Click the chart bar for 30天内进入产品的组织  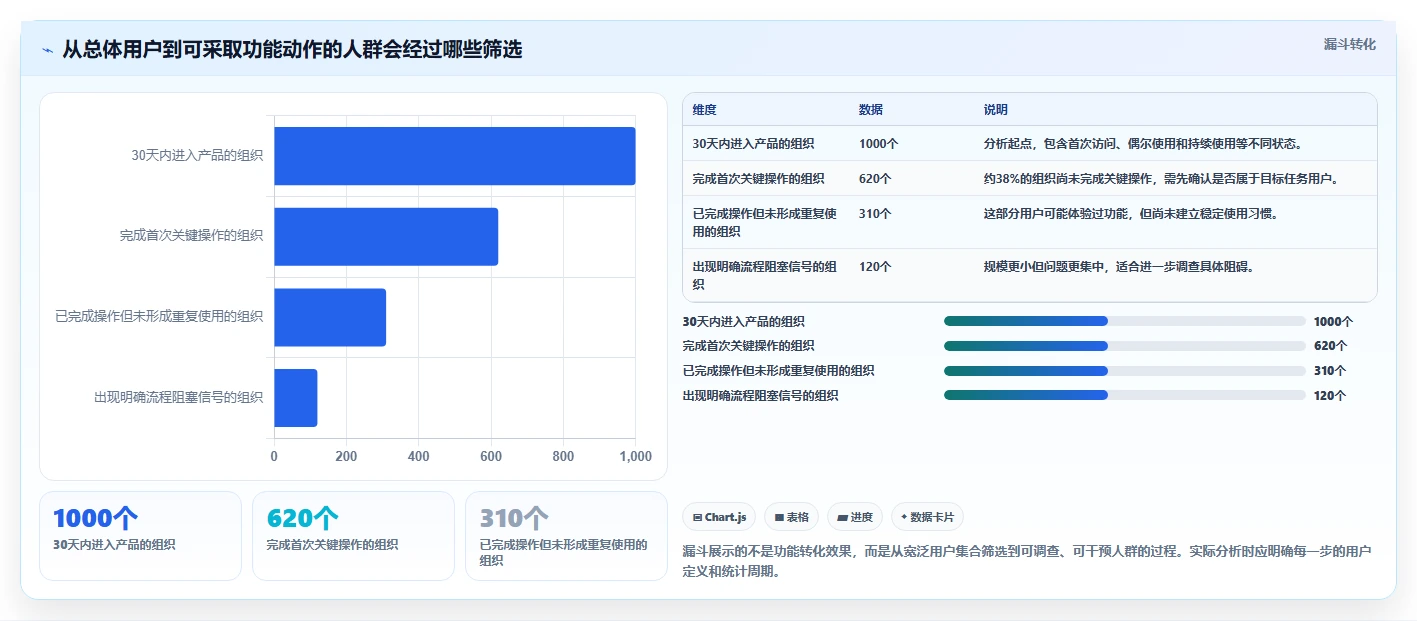455,156
